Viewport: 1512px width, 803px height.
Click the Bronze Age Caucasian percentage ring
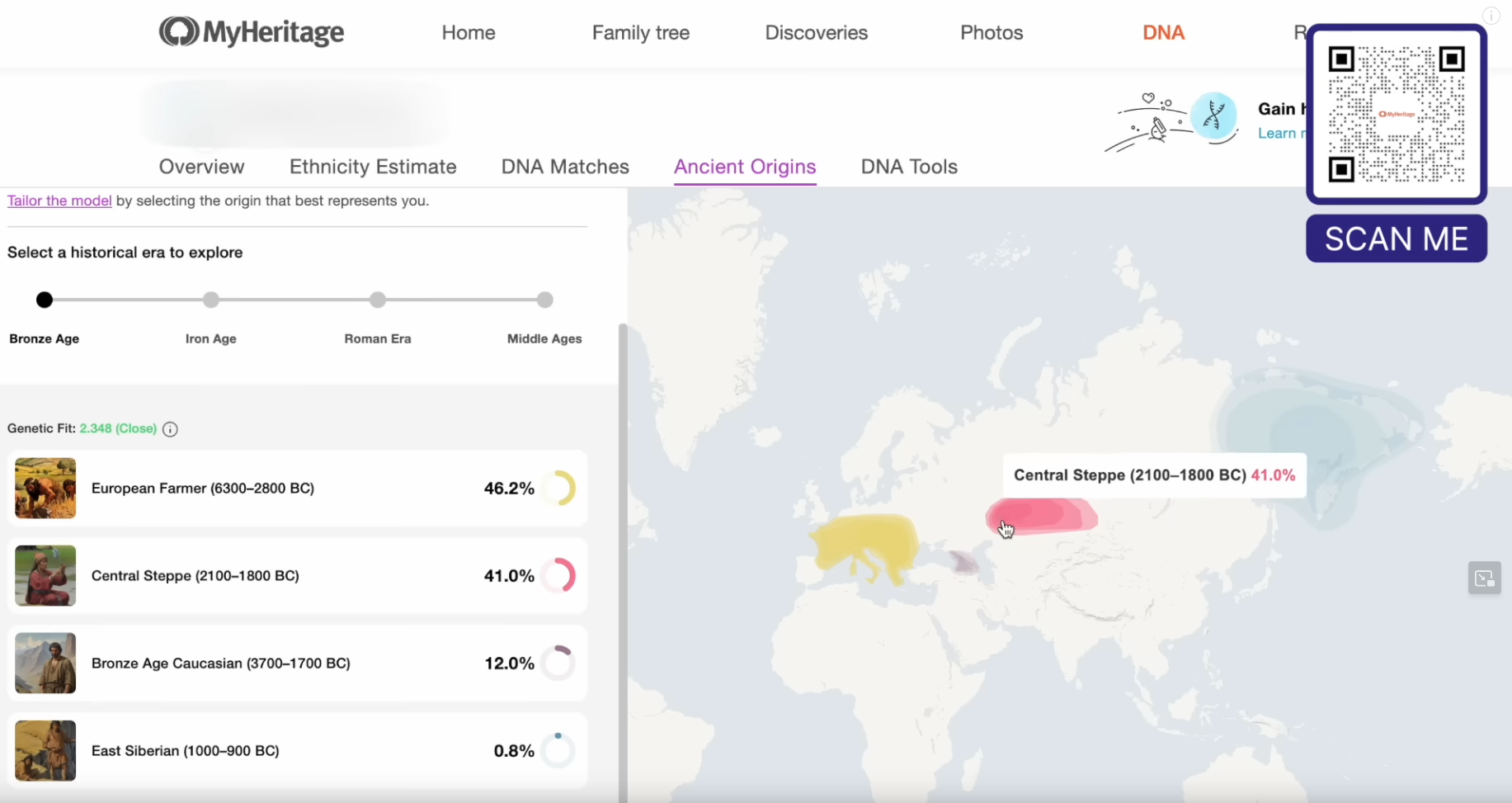pyautogui.click(x=558, y=664)
